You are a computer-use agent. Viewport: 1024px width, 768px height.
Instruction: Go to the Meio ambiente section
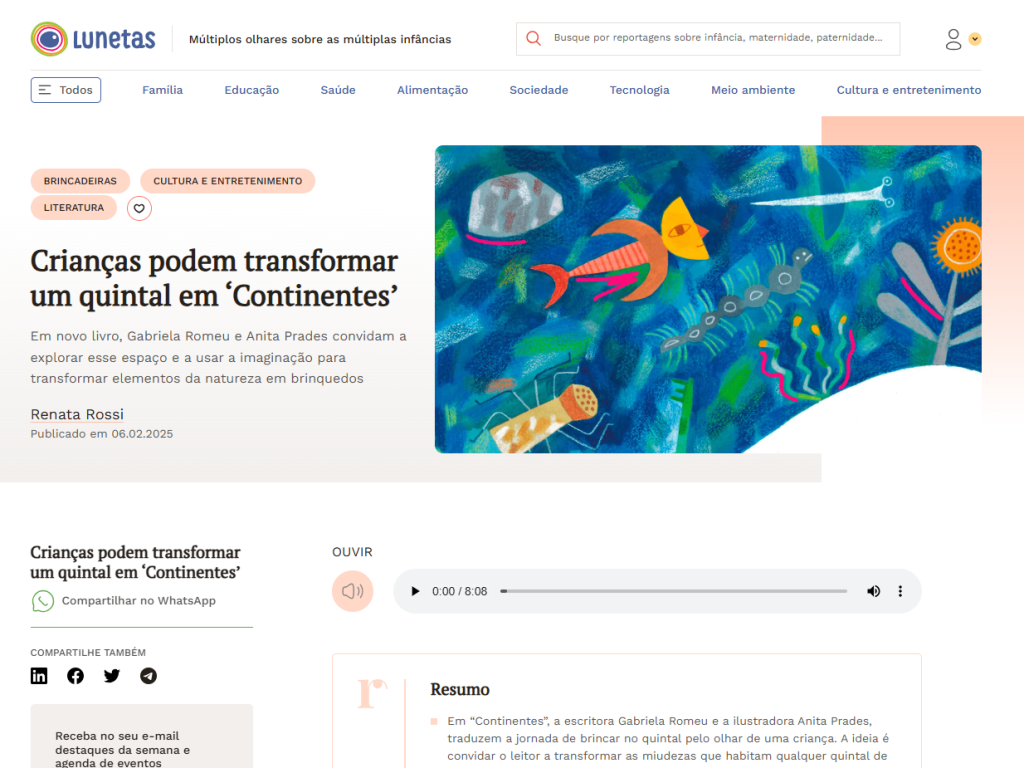pos(753,90)
